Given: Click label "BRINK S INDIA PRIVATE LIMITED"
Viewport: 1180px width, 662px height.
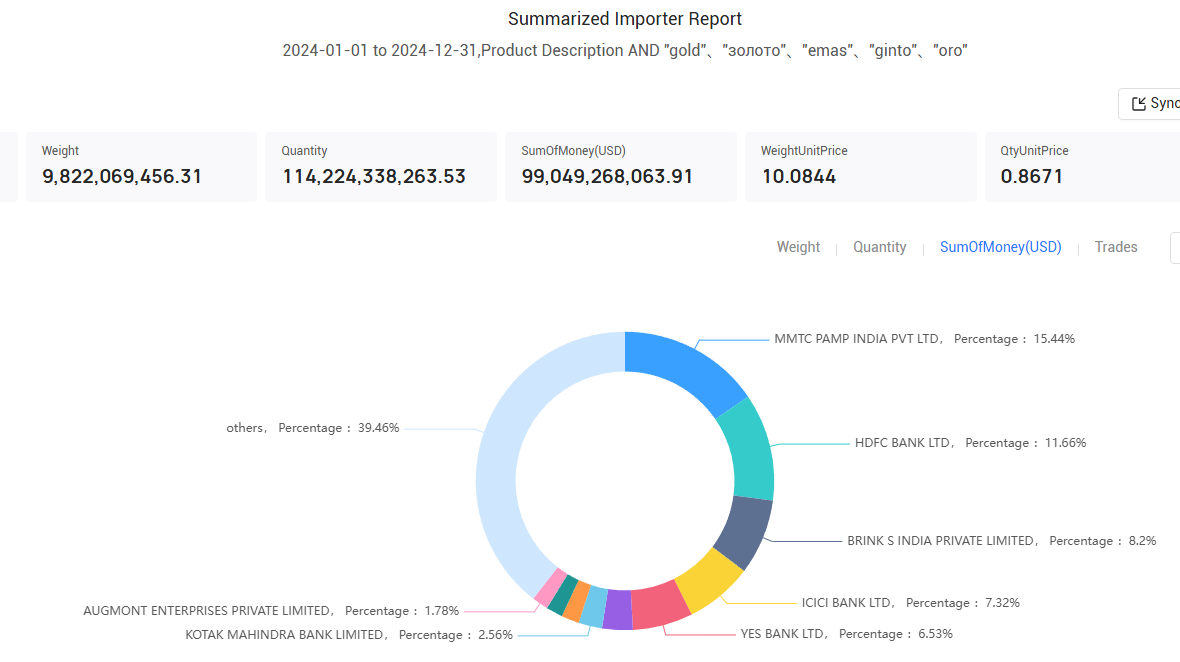Looking at the screenshot, I should [941, 541].
